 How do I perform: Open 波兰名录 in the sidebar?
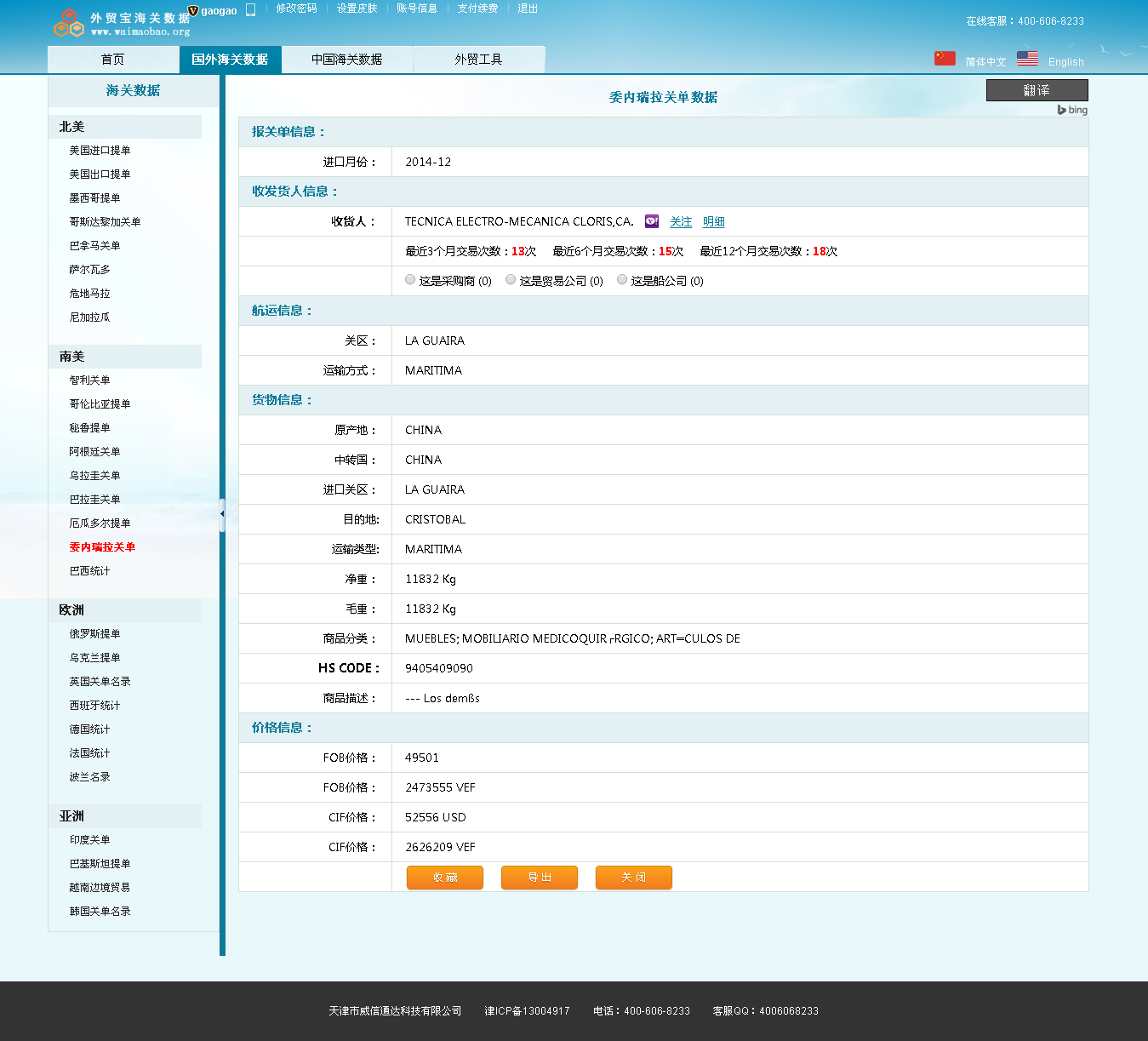click(x=89, y=777)
